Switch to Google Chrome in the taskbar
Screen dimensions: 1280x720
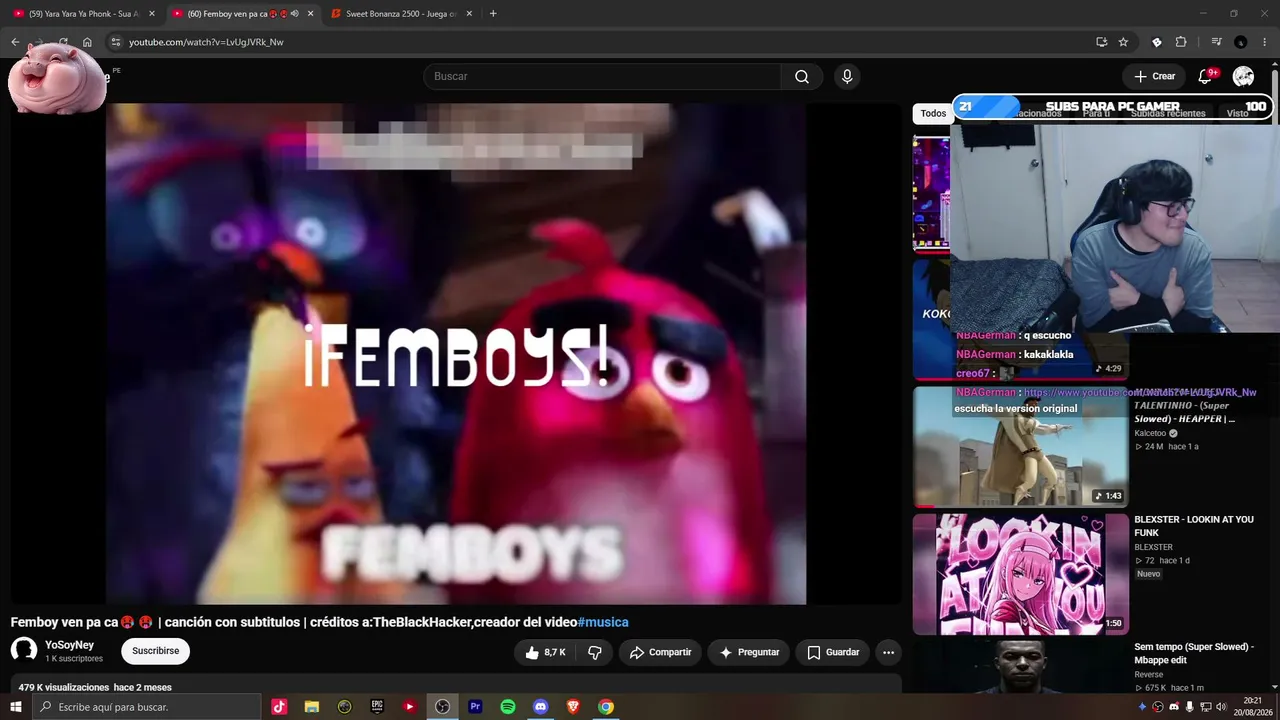pos(606,707)
